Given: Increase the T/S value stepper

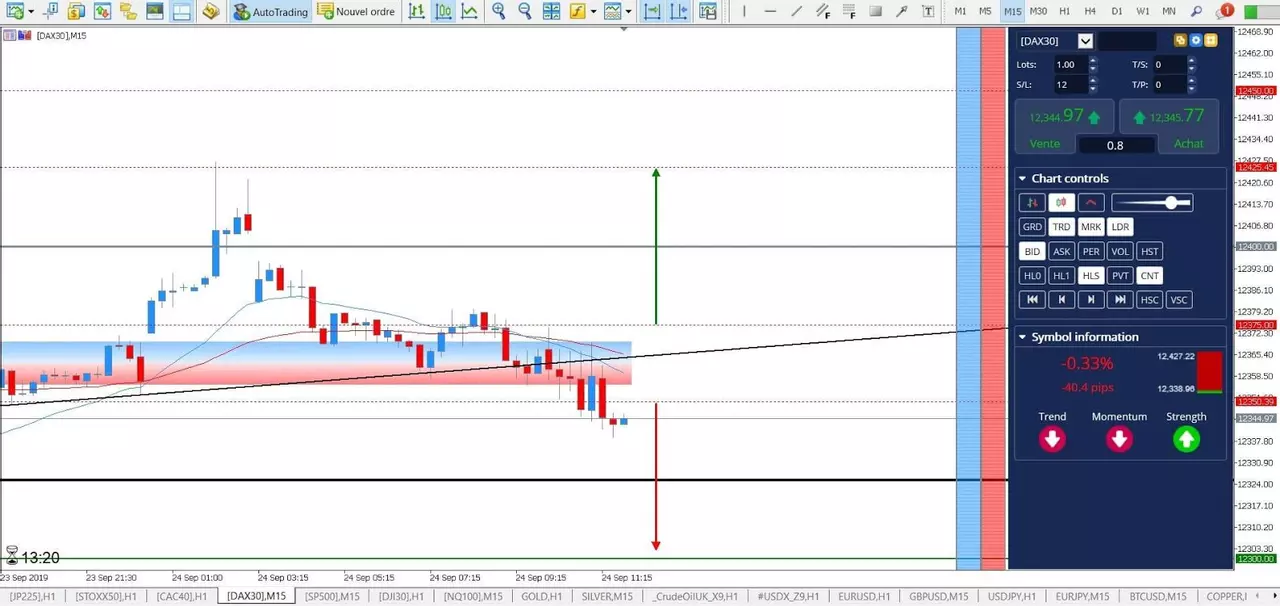Looking at the screenshot, I should [x=1192, y=60].
